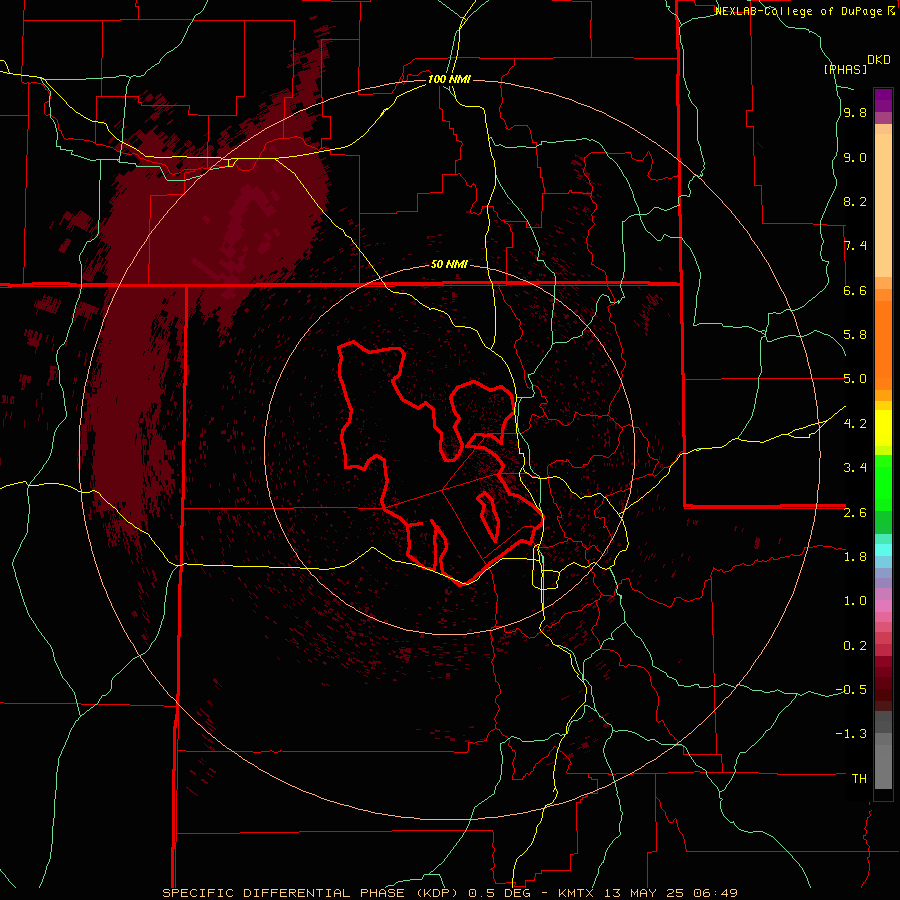
Task: Click the 9.8 scale value
Action: tap(855, 113)
